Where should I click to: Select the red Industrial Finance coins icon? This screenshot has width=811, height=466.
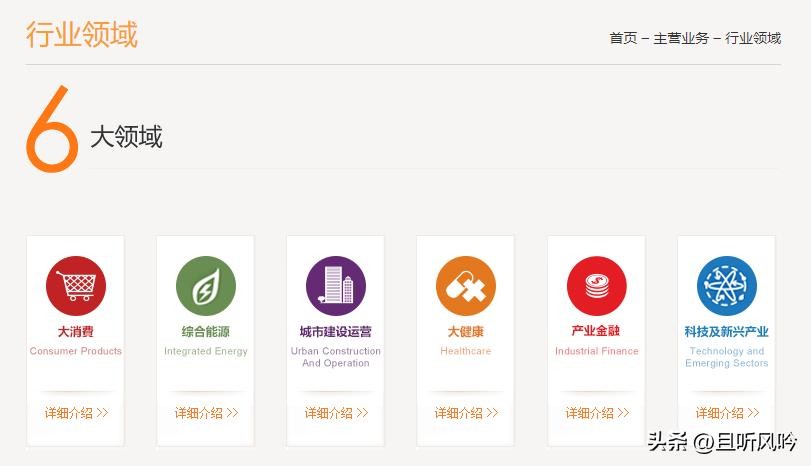pyautogui.click(x=596, y=286)
